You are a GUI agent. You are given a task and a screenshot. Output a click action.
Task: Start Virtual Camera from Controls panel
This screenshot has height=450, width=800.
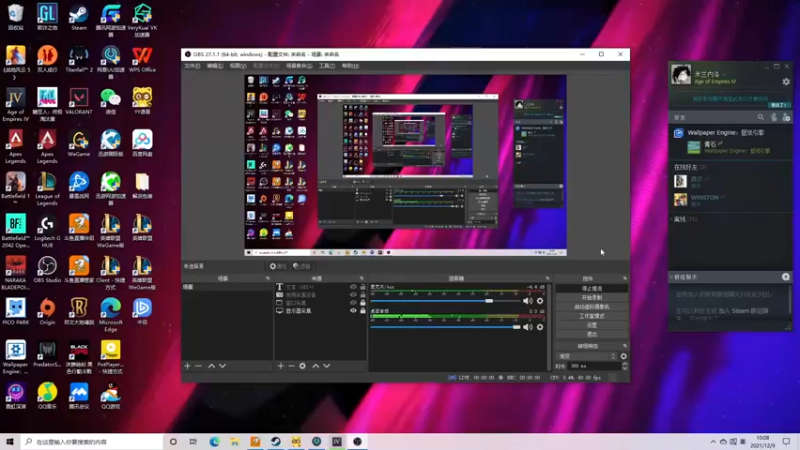point(591,307)
